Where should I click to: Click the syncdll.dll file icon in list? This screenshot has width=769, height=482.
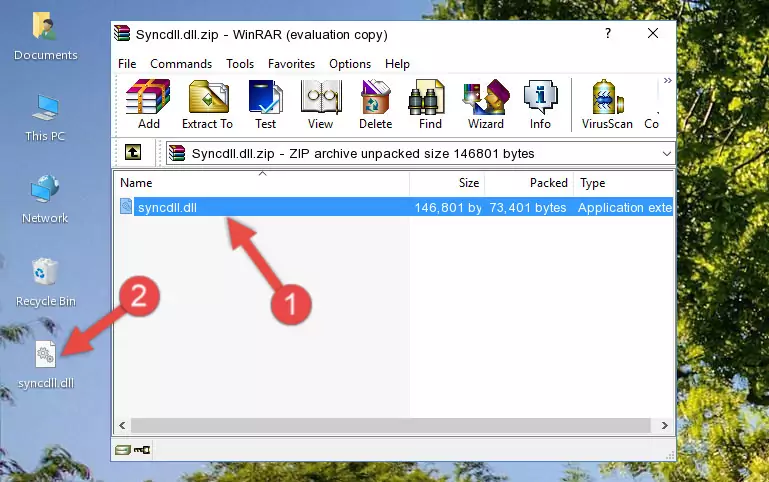[126, 206]
